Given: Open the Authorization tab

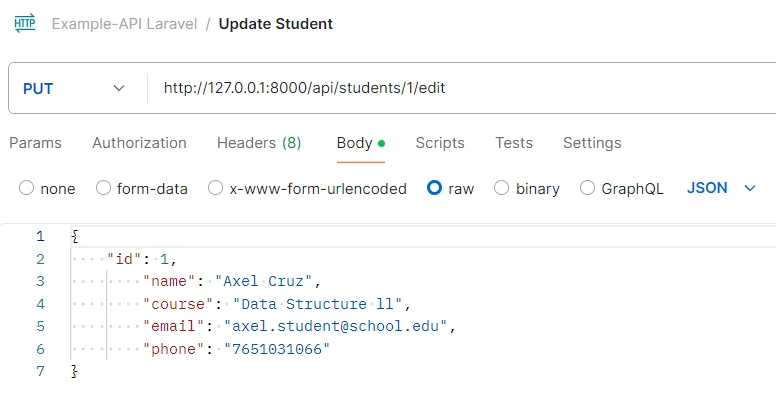Looking at the screenshot, I should (139, 143).
